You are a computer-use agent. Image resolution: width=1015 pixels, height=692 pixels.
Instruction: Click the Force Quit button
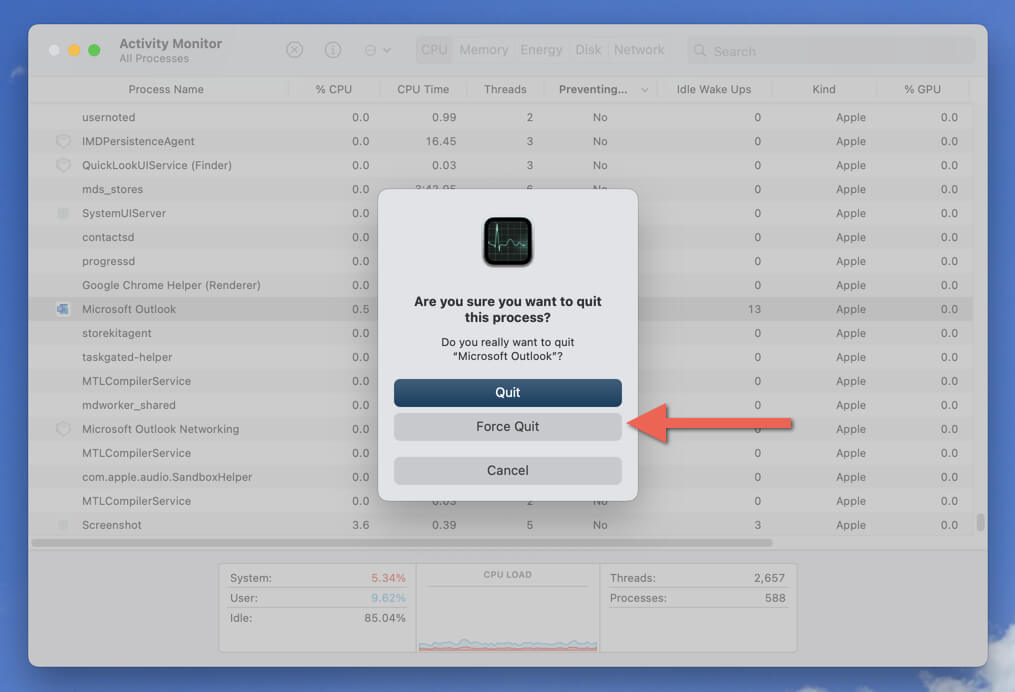pyautogui.click(x=508, y=427)
